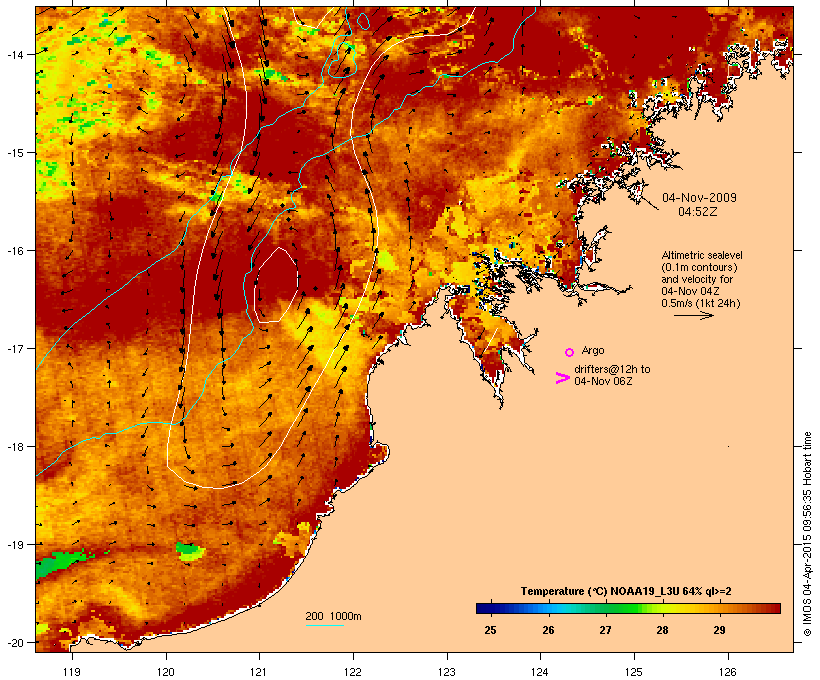Click the '0.5m/s (1kt 24h)' label
This screenshot has height=680, width=820.
point(700,303)
